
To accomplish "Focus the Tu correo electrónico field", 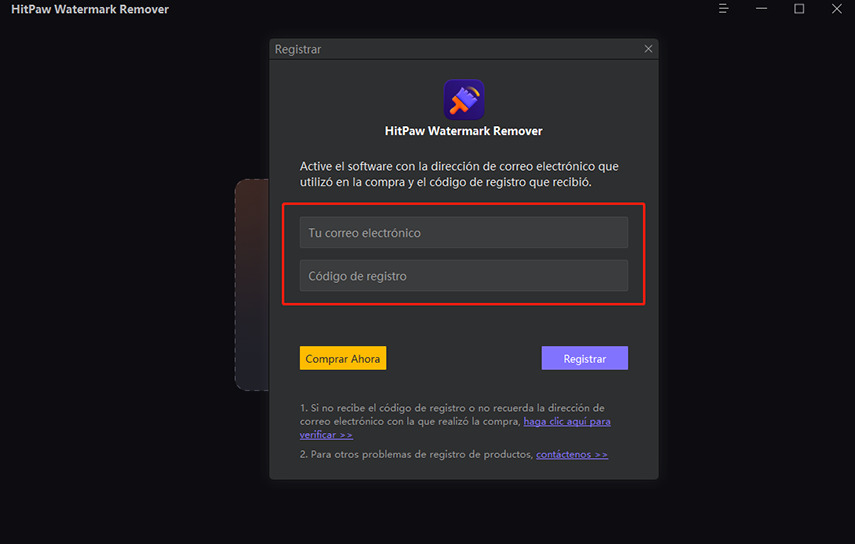I will pyautogui.click(x=463, y=233).
